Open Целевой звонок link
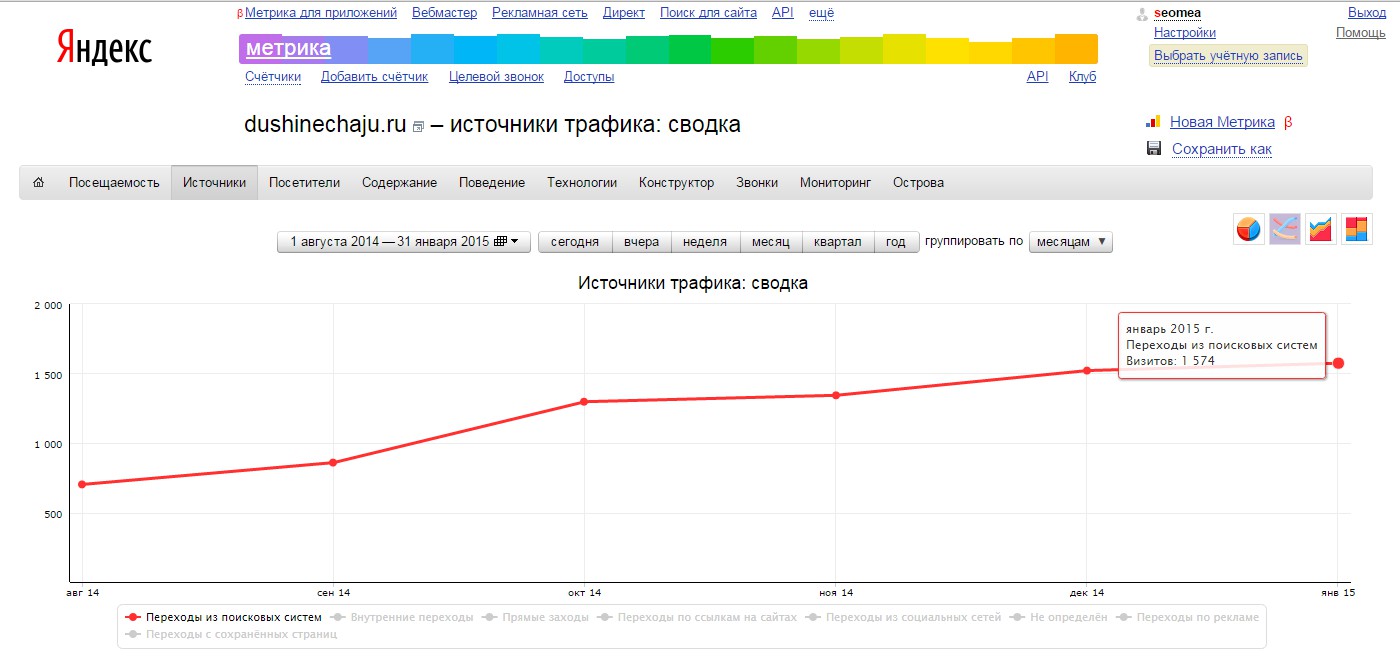Image resolution: width=1400 pixels, height=663 pixels. pos(496,77)
